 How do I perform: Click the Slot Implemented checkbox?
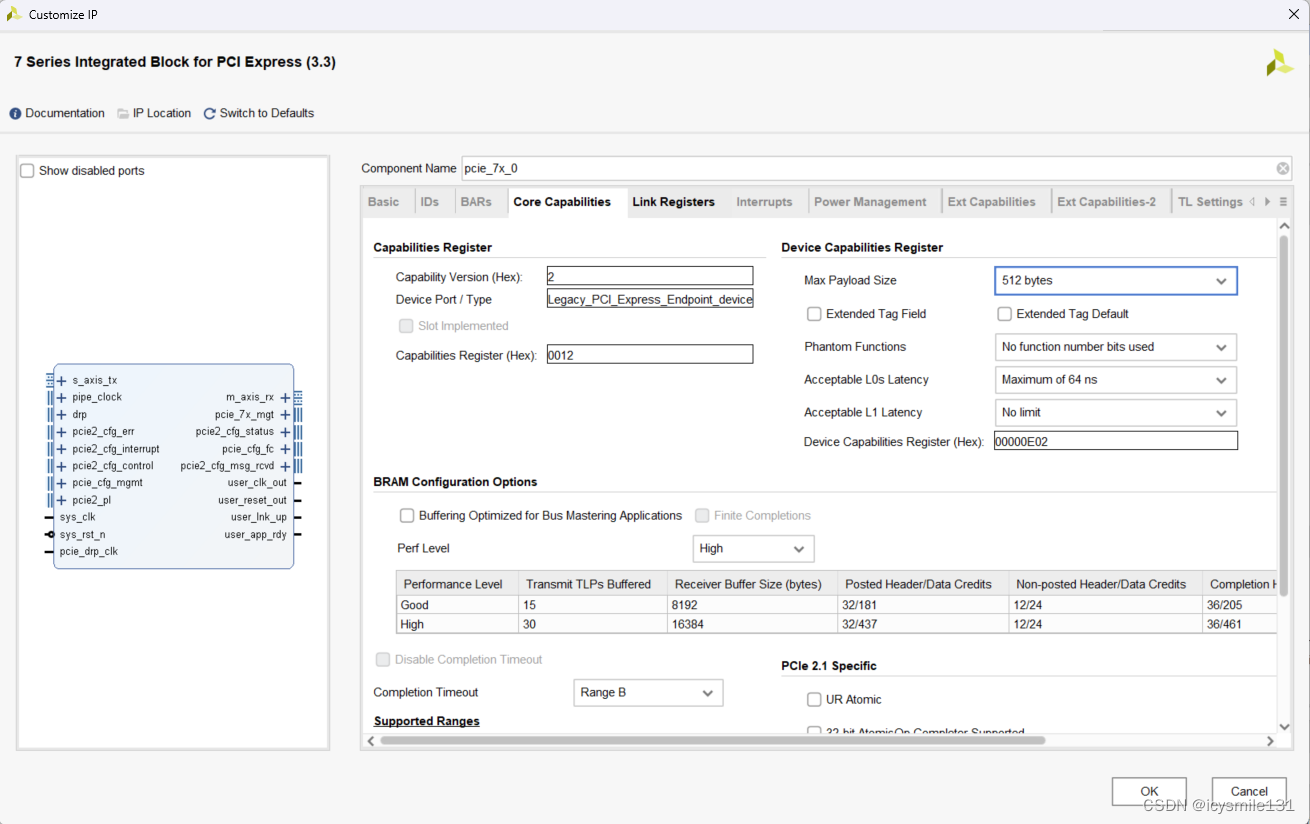[x=406, y=326]
